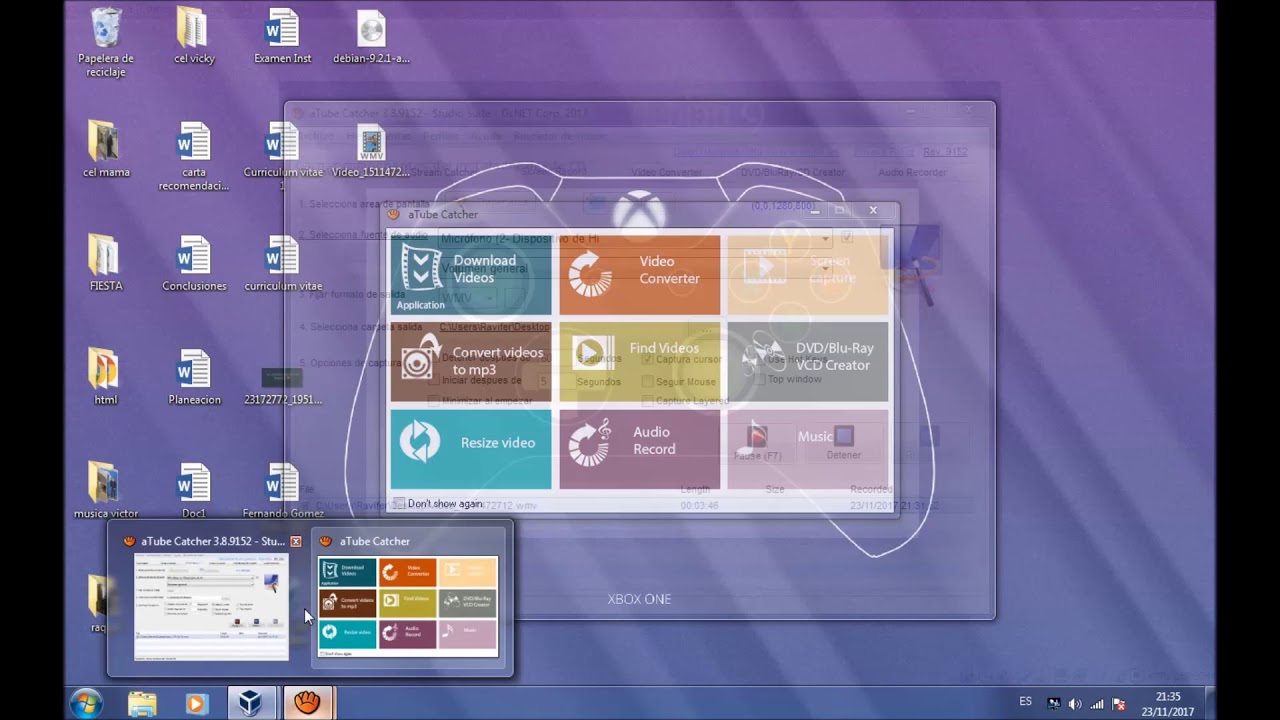This screenshot has height=720, width=1280.
Task: Click the aTube Catcher taskbar button
Action: (306, 703)
